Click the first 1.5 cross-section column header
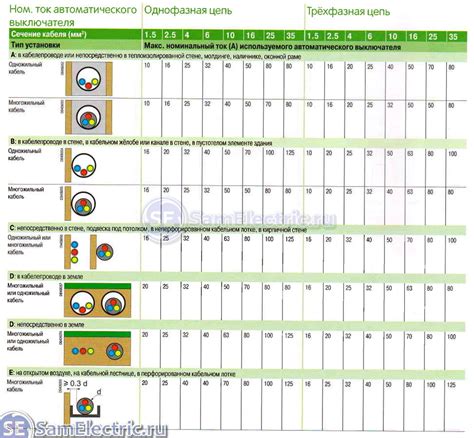Viewport: 474px width, 438px height. tap(150, 35)
